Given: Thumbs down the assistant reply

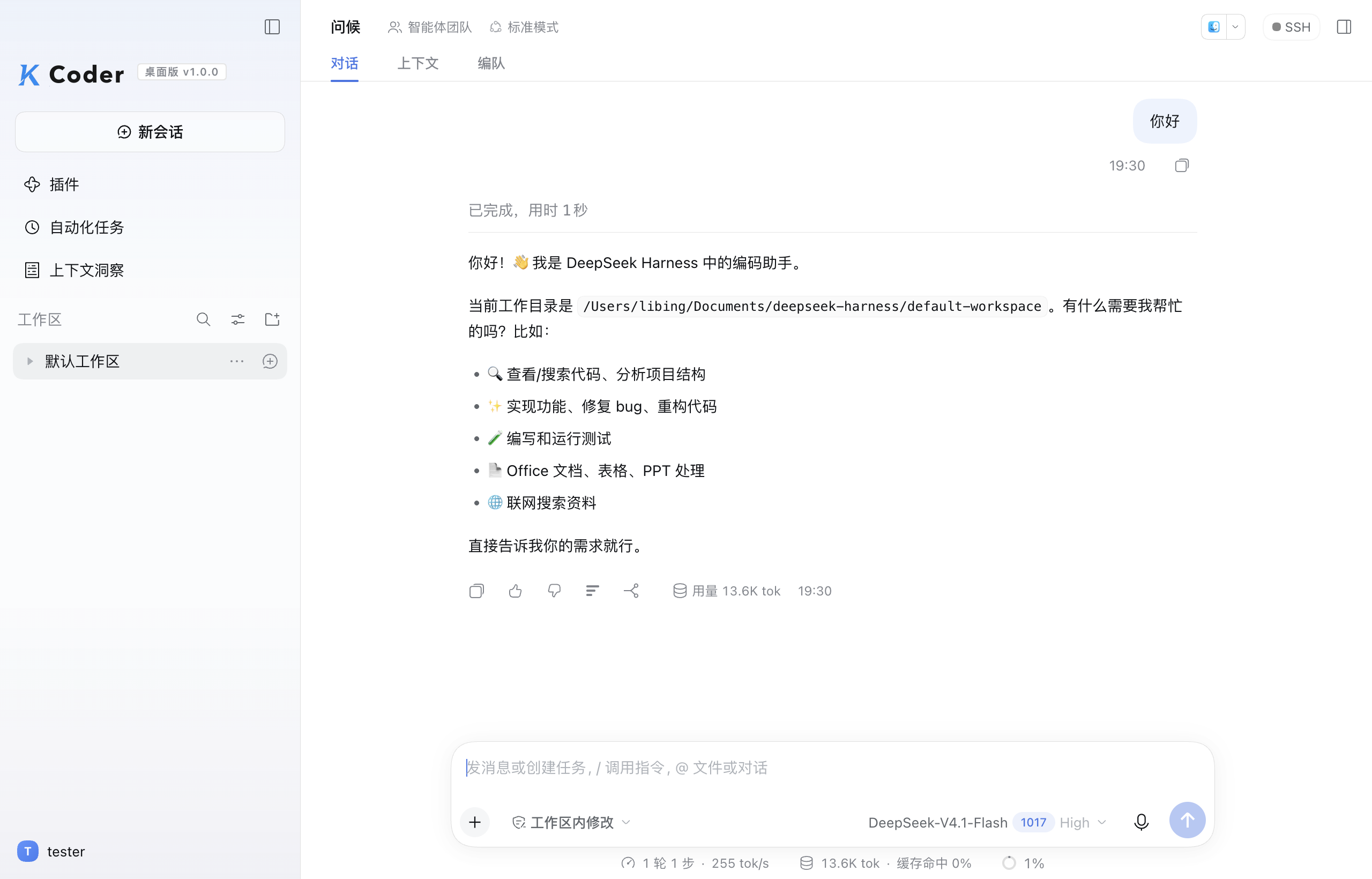Looking at the screenshot, I should (x=554, y=591).
